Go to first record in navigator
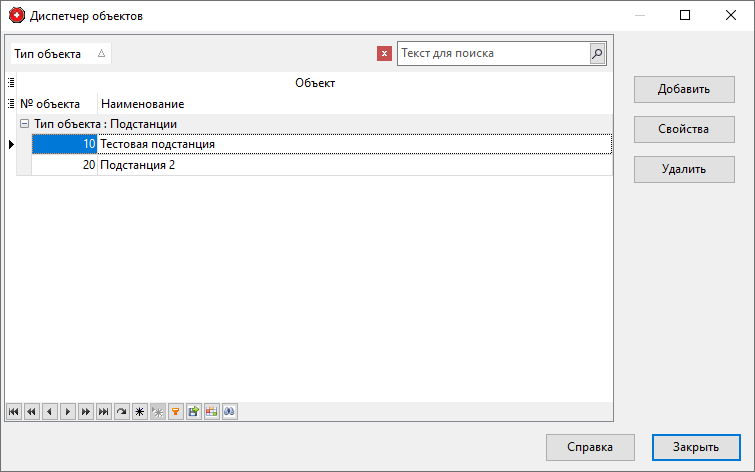Viewport: 755px width, 472px height. tap(13, 412)
